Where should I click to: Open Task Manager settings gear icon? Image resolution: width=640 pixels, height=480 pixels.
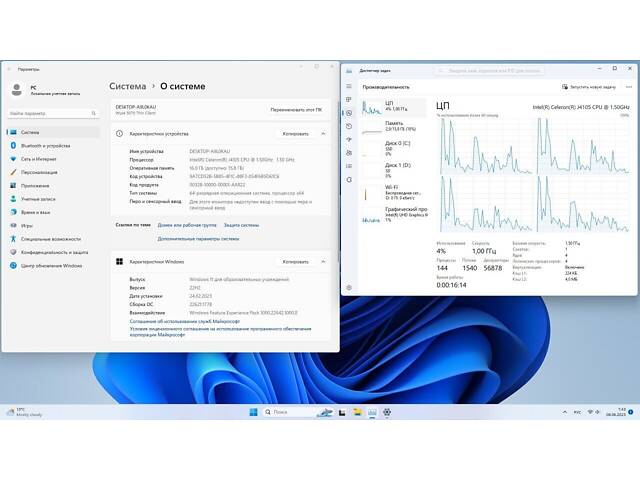click(x=349, y=288)
